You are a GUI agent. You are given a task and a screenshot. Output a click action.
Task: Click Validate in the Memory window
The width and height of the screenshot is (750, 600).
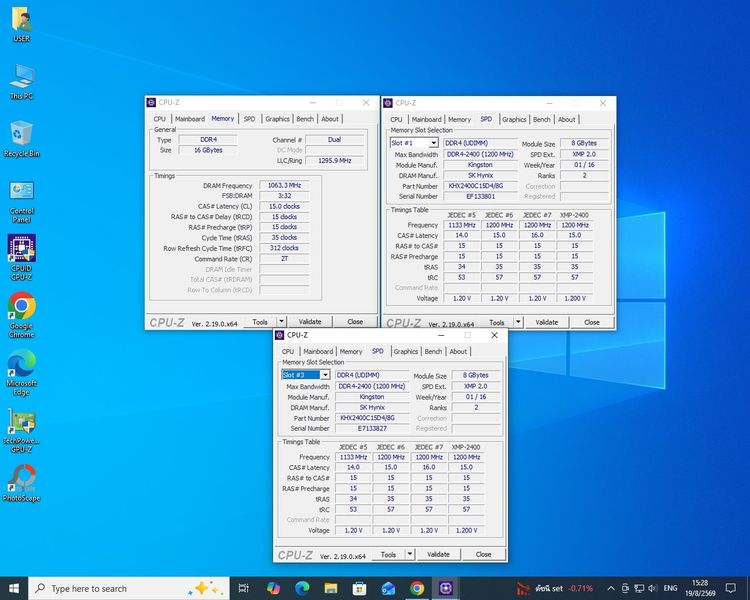click(x=310, y=322)
